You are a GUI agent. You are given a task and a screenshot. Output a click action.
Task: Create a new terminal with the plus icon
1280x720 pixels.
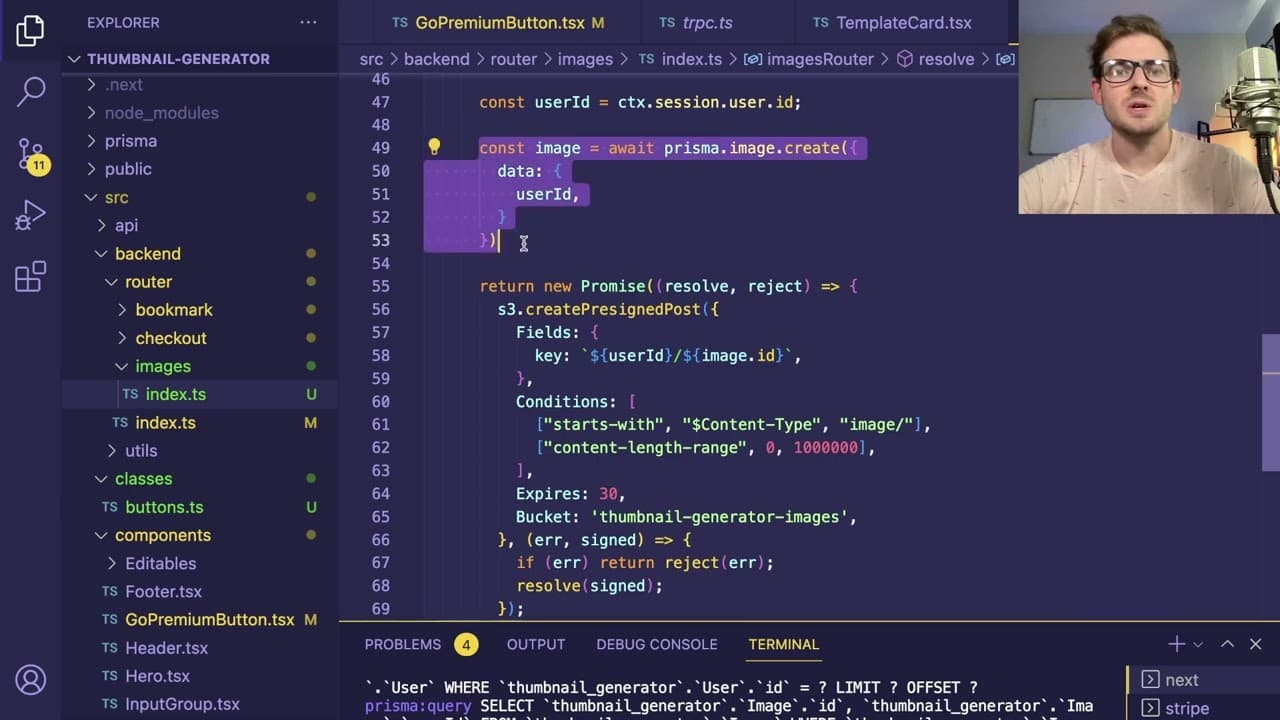click(1177, 644)
